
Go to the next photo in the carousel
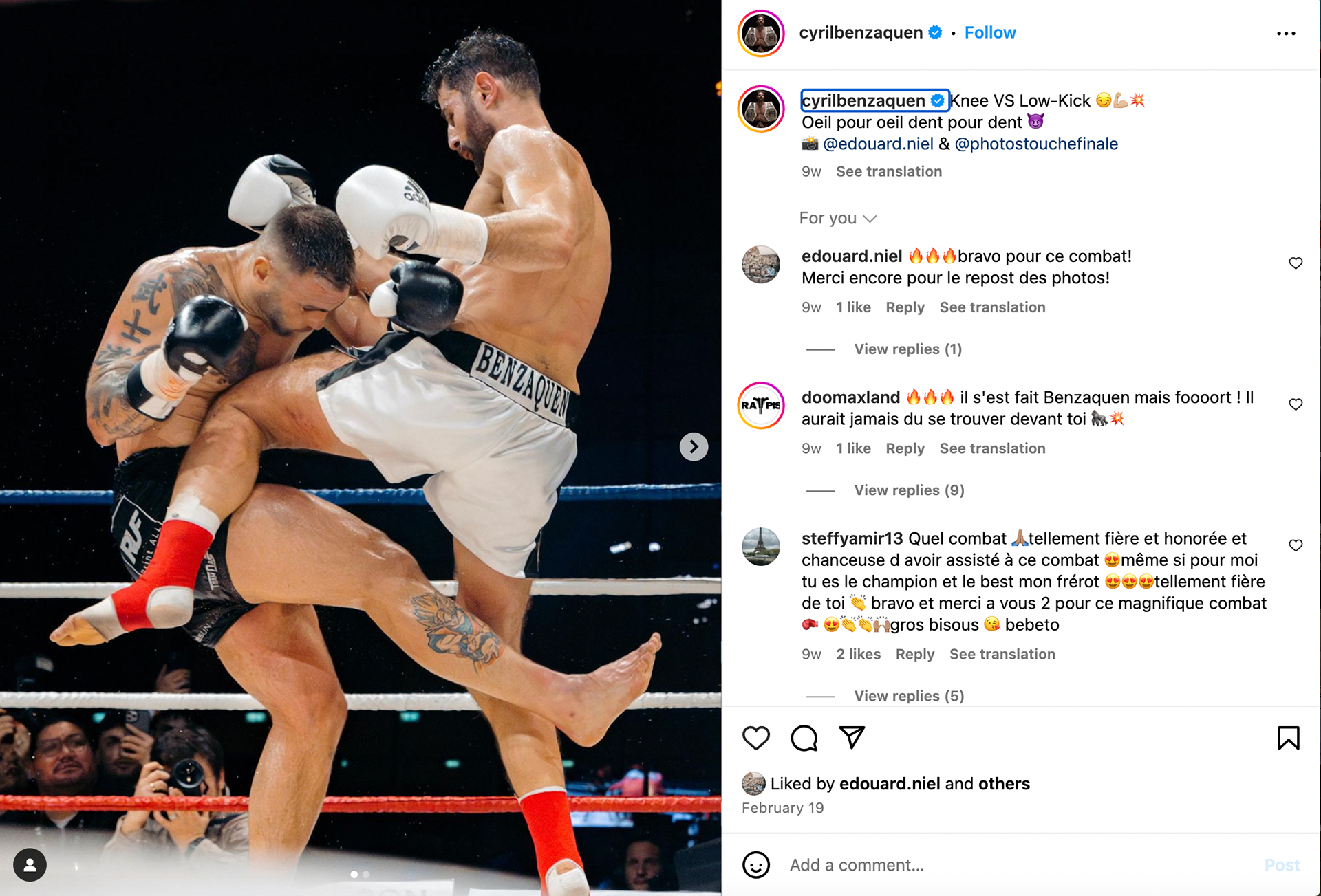(694, 447)
